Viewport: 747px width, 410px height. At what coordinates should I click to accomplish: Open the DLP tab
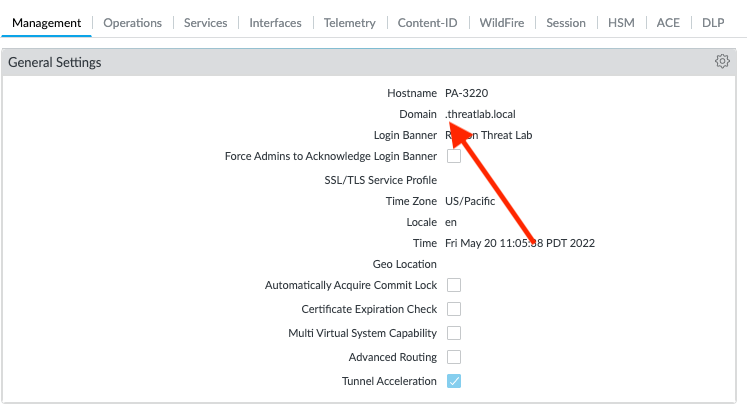pos(713,22)
